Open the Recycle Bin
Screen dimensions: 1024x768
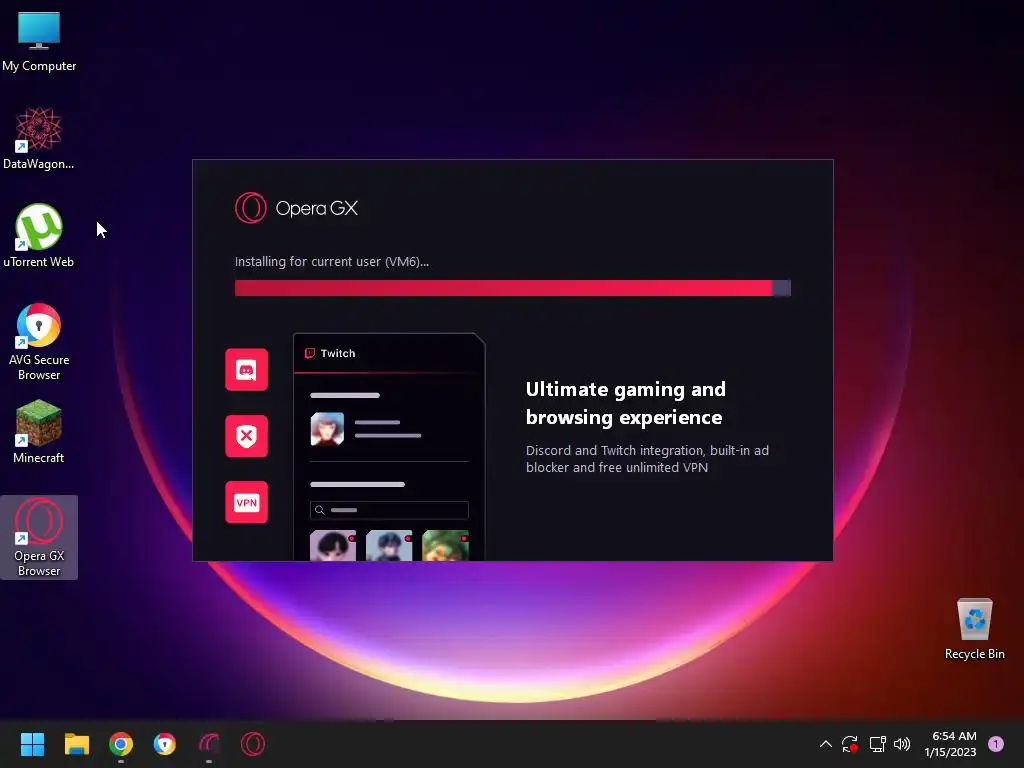click(974, 629)
